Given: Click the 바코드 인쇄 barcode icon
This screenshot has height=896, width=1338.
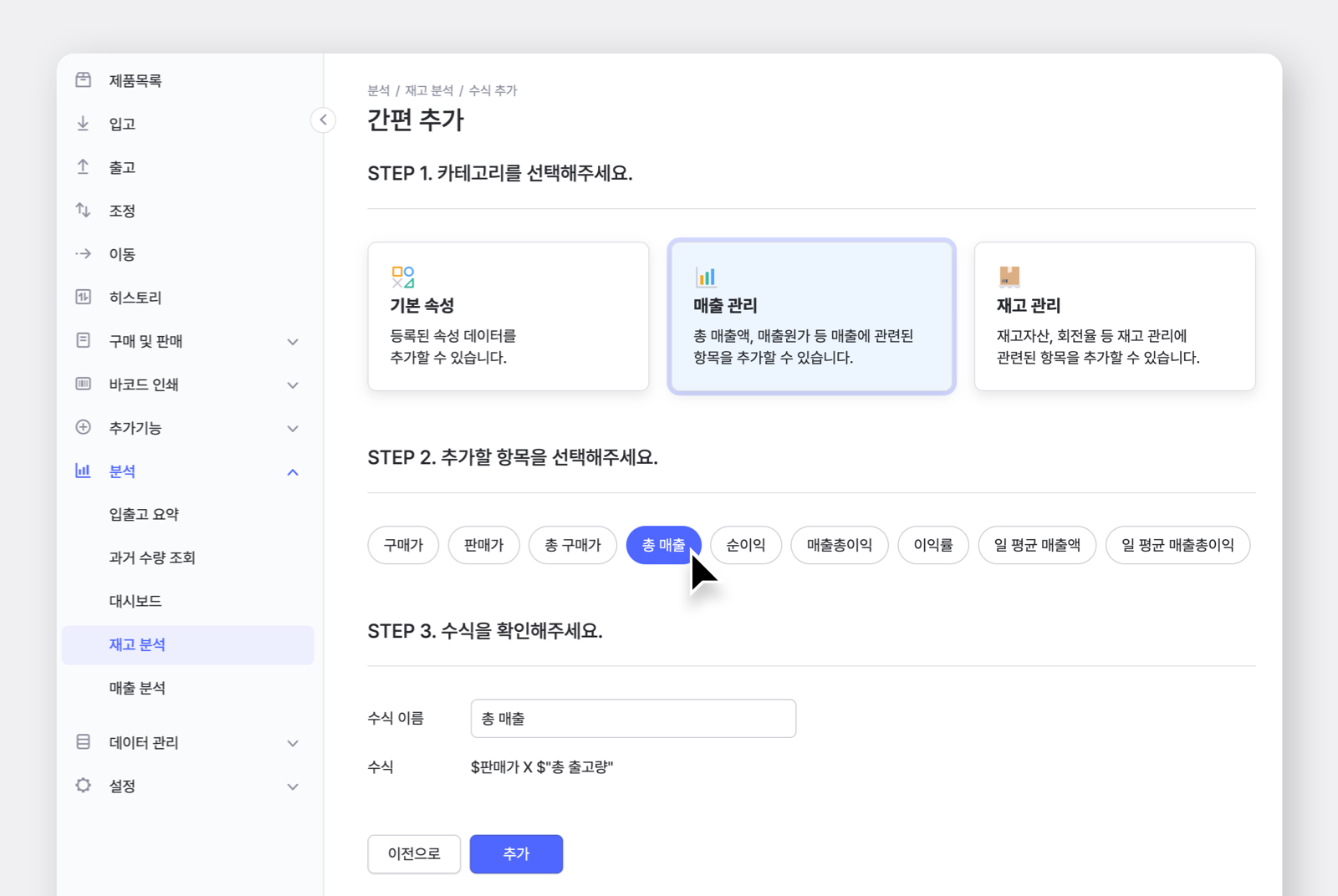Looking at the screenshot, I should coord(83,384).
